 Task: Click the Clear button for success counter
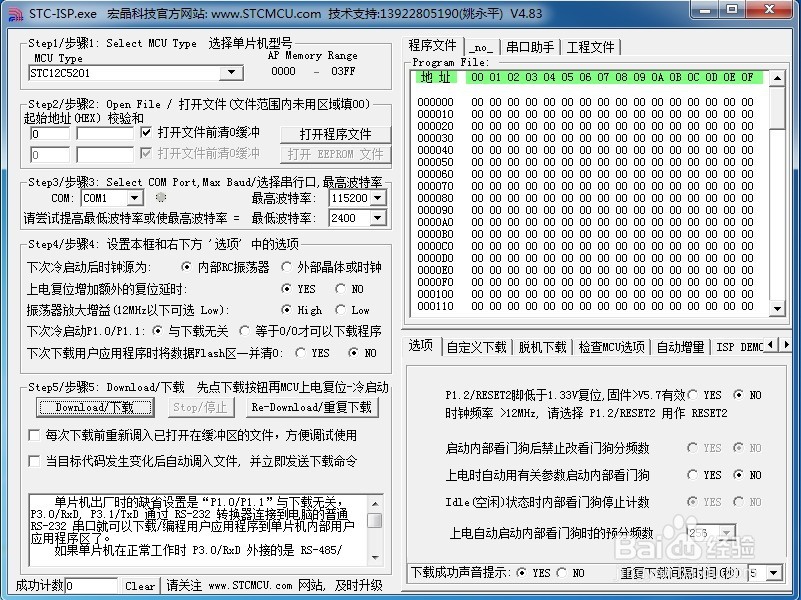pyautogui.click(x=139, y=586)
